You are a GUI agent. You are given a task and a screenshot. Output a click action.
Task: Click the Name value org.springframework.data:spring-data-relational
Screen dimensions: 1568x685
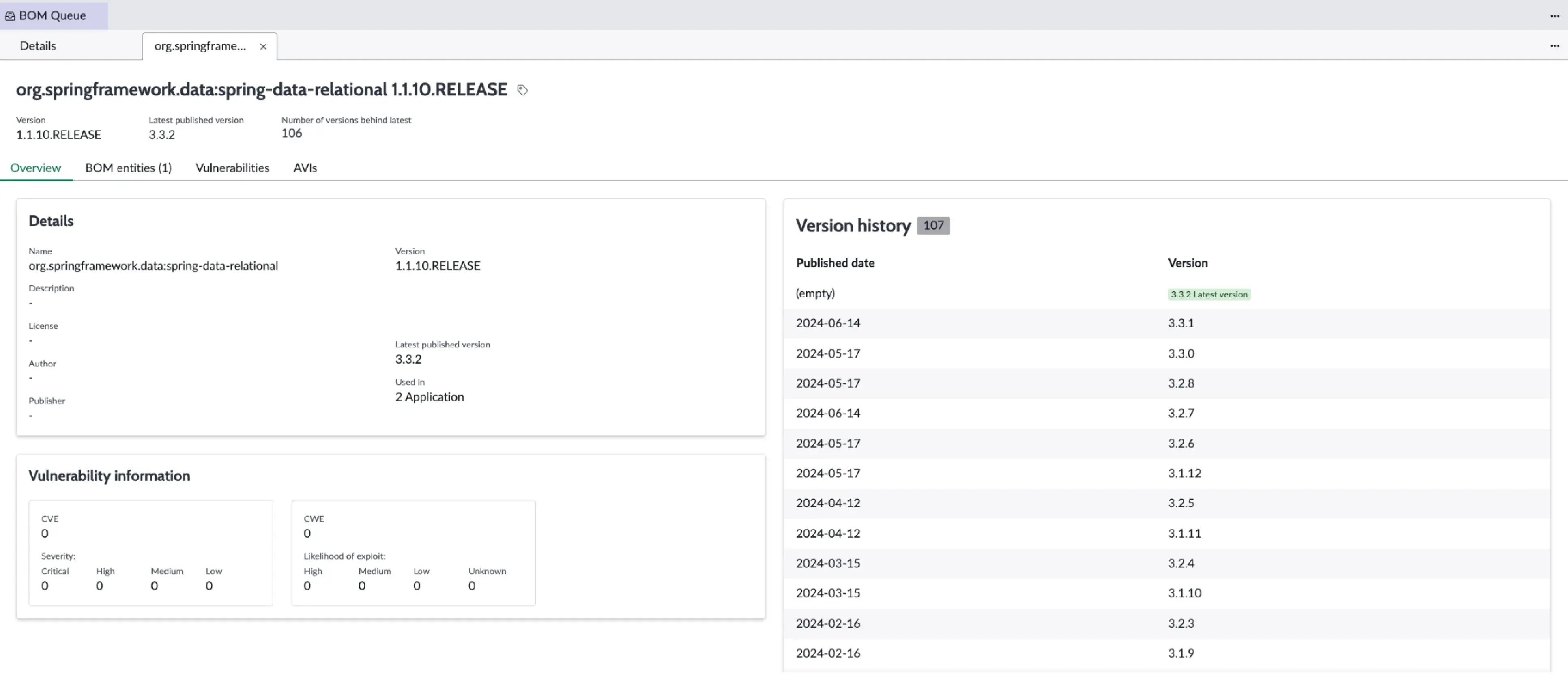(x=153, y=266)
